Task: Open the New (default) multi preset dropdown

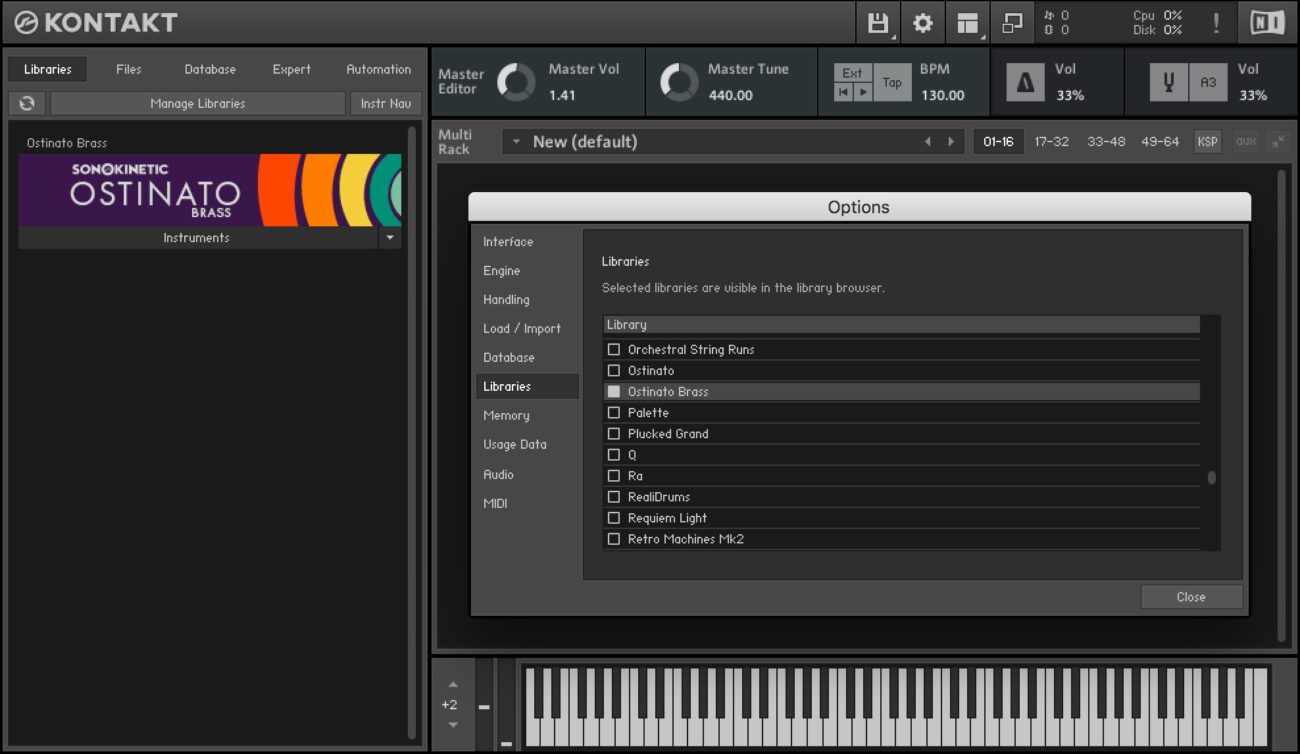Action: (517, 142)
